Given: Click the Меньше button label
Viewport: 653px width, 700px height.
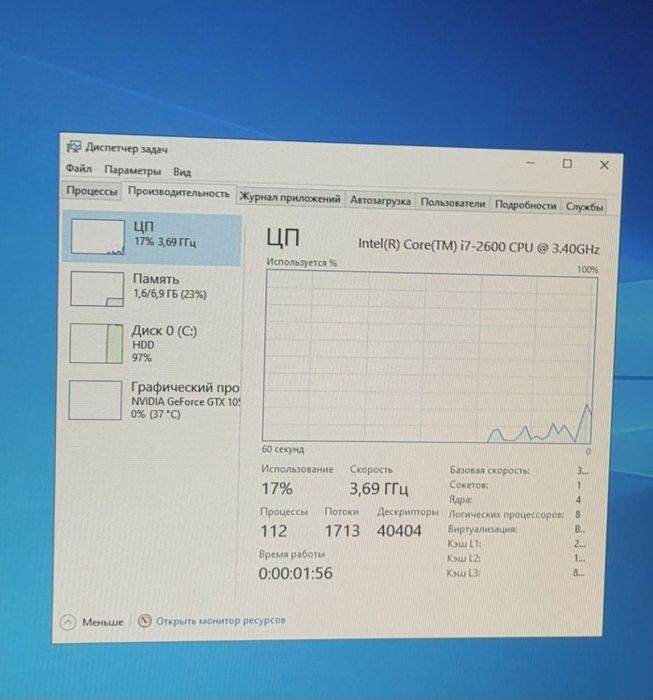Looking at the screenshot, I should (103, 622).
